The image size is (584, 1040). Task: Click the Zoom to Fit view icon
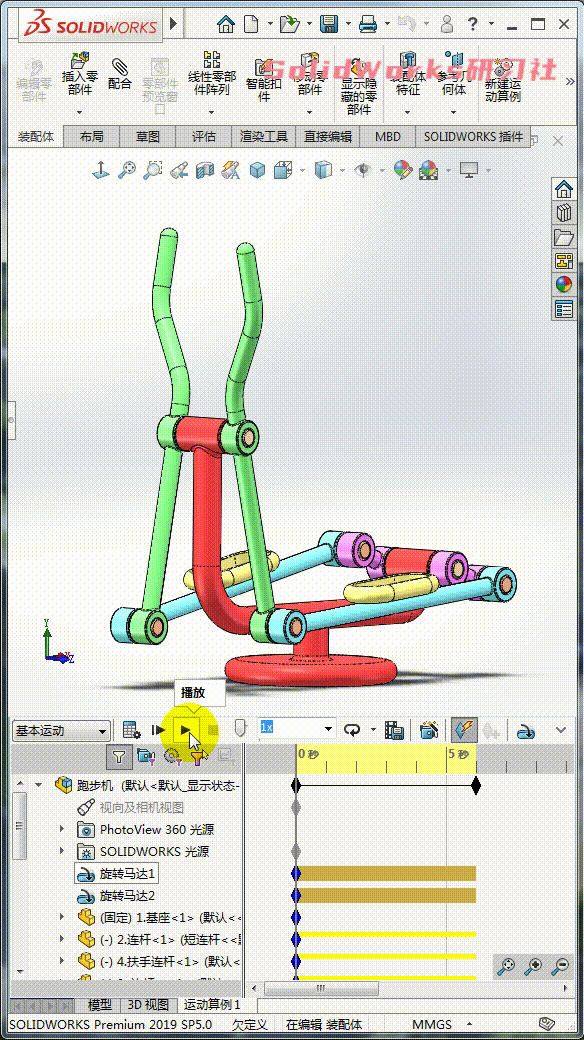point(126,170)
